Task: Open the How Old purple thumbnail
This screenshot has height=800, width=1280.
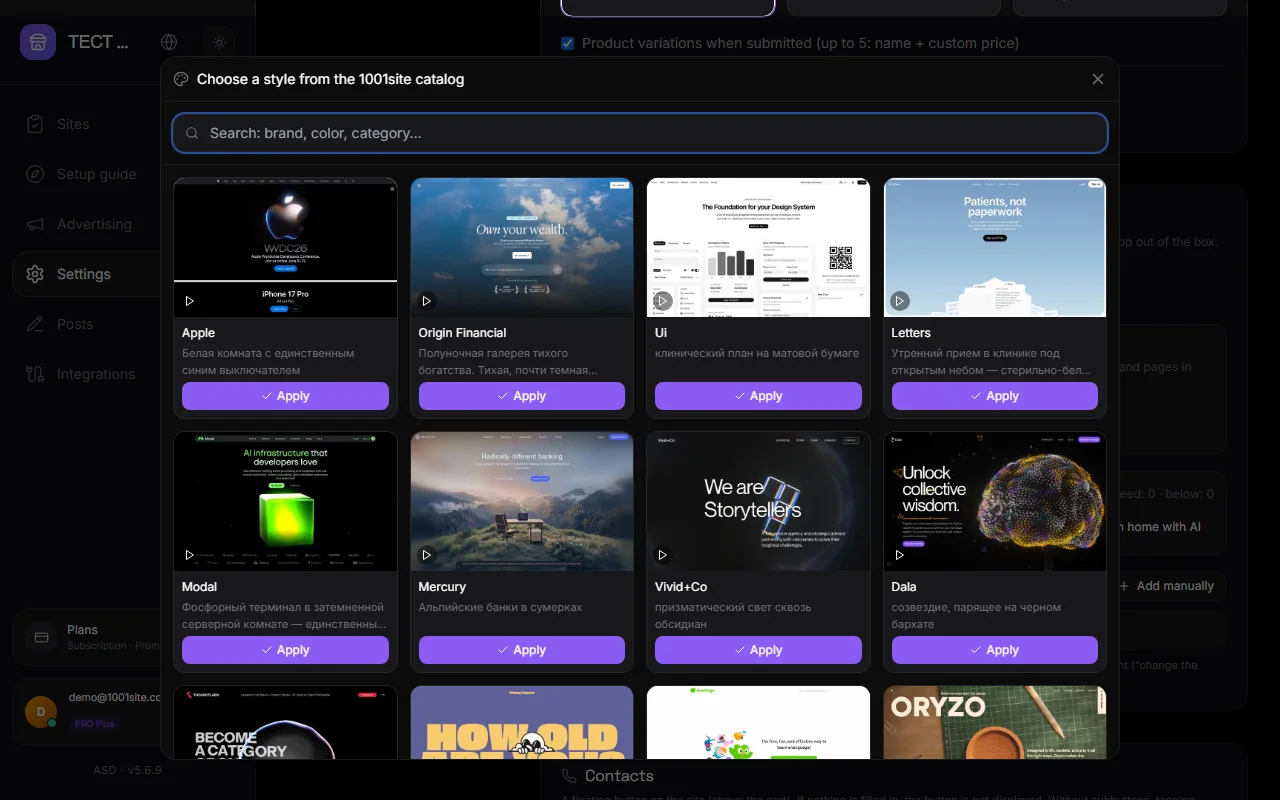Action: click(x=522, y=722)
